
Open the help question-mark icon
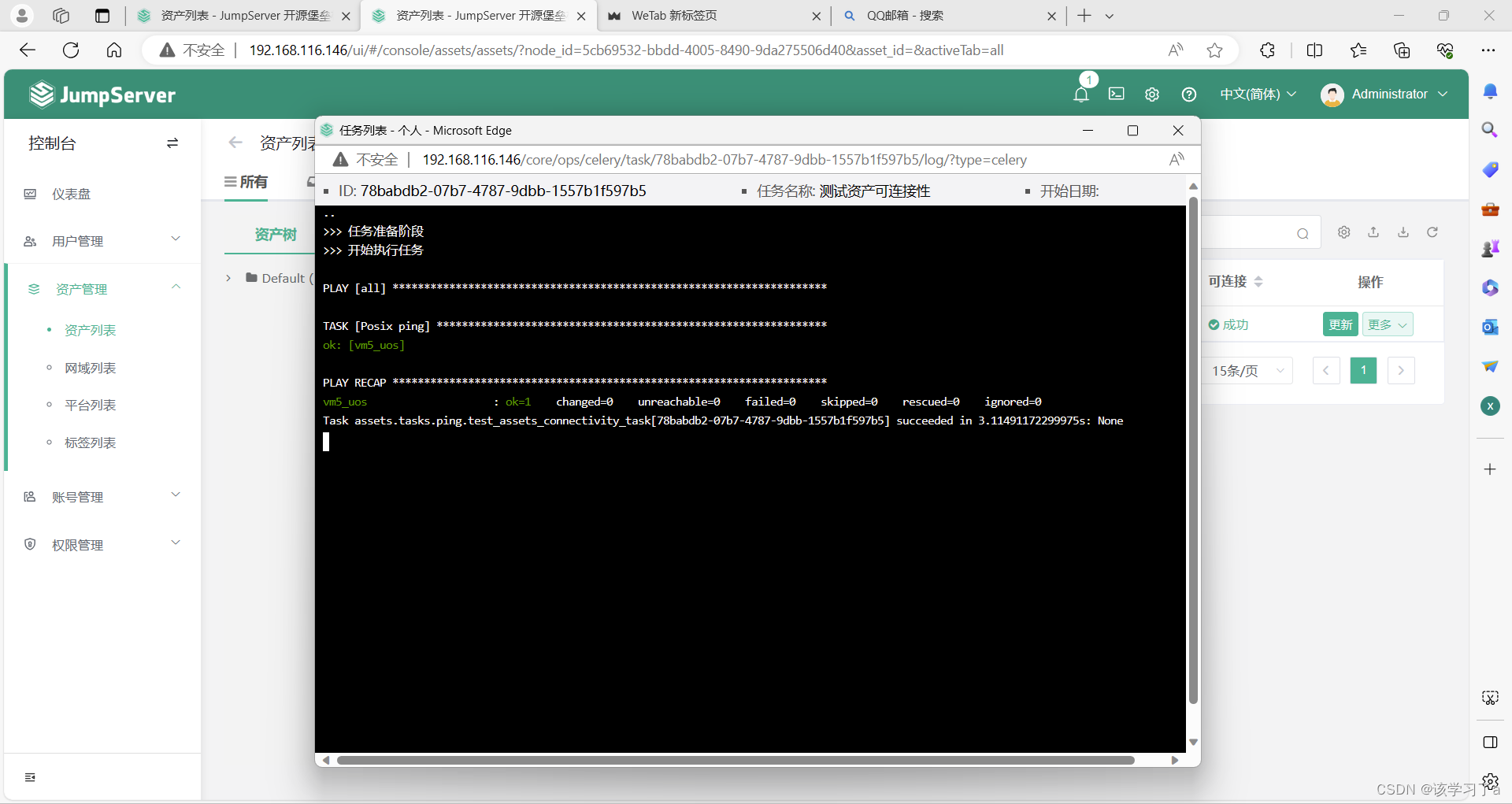(x=1189, y=94)
